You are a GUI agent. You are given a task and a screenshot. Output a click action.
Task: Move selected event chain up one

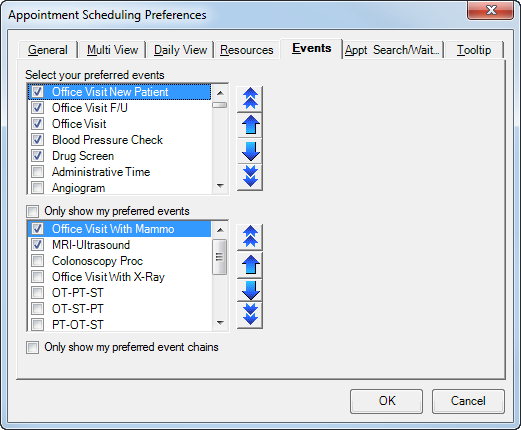(250, 265)
